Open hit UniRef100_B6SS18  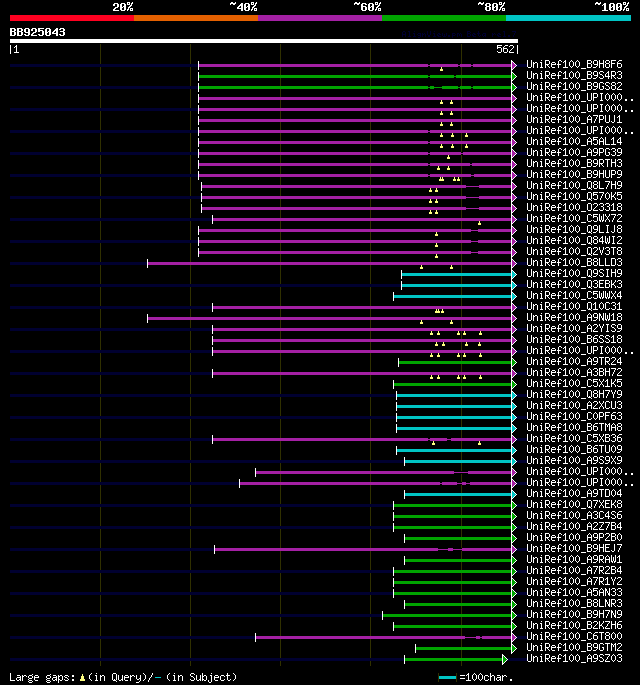coord(574,339)
